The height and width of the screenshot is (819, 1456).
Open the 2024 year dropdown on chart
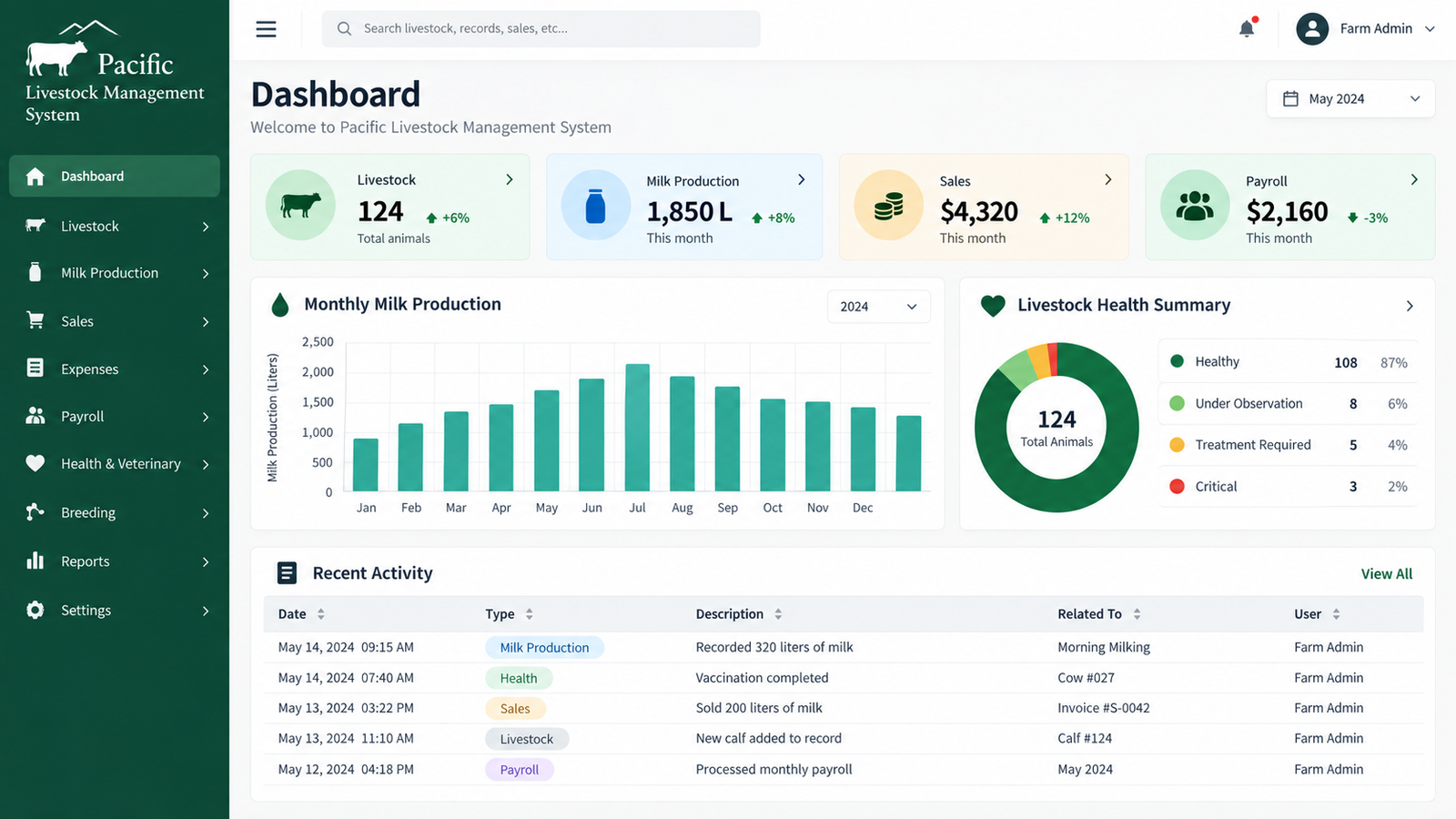(x=878, y=307)
